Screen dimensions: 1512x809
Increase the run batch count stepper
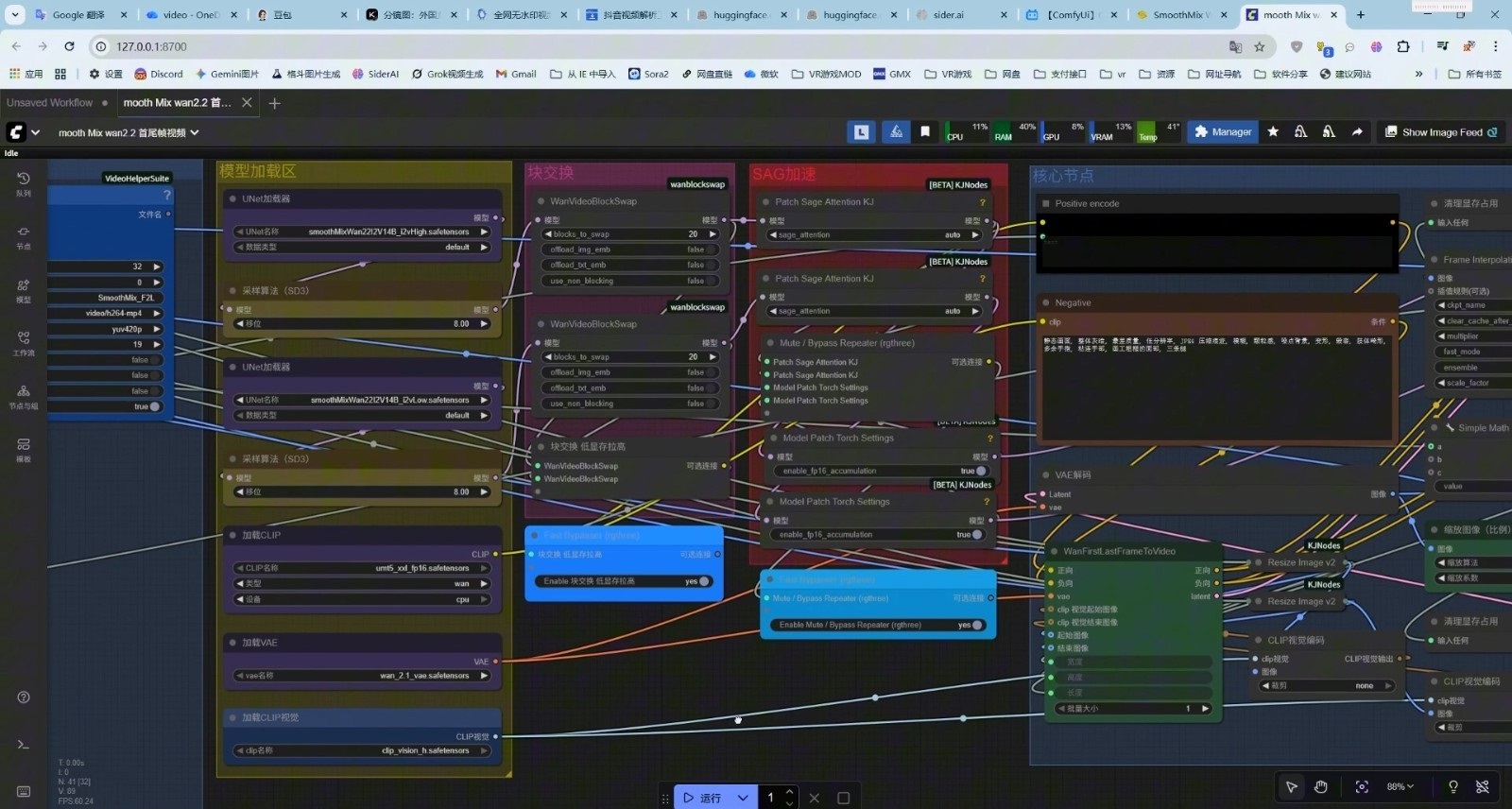click(790, 792)
